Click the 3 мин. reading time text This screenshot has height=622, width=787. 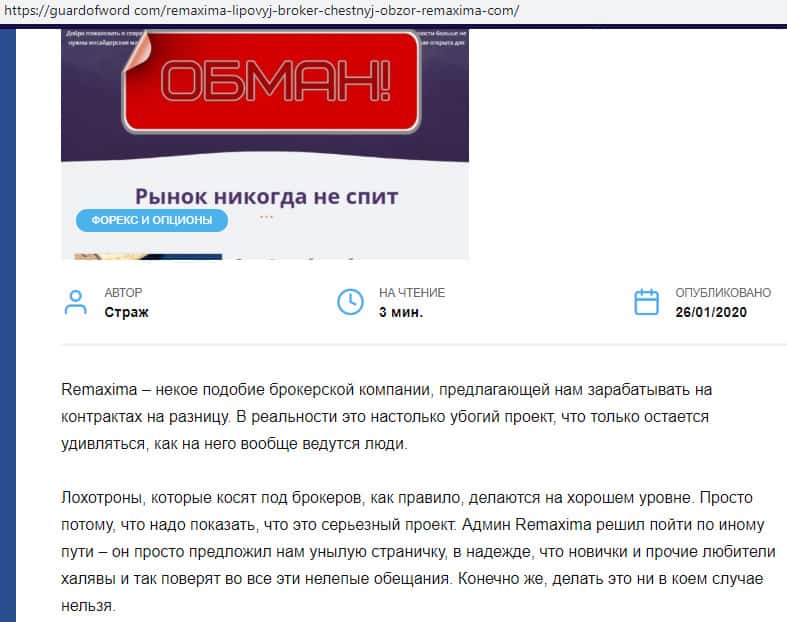pos(401,312)
